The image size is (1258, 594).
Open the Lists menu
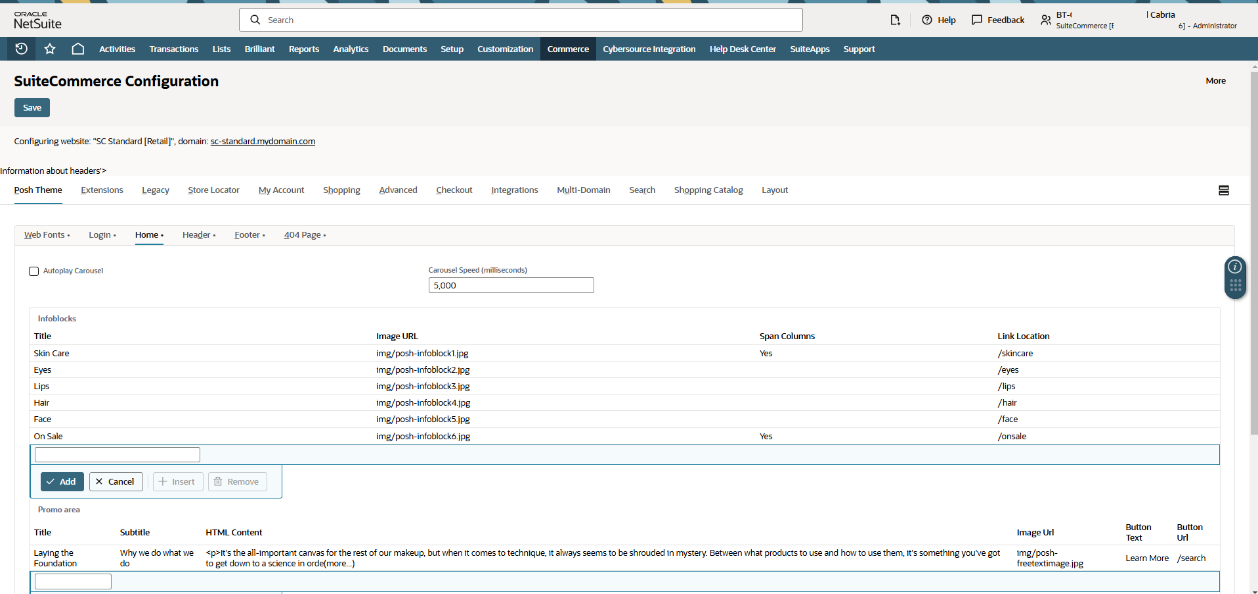tap(222, 49)
